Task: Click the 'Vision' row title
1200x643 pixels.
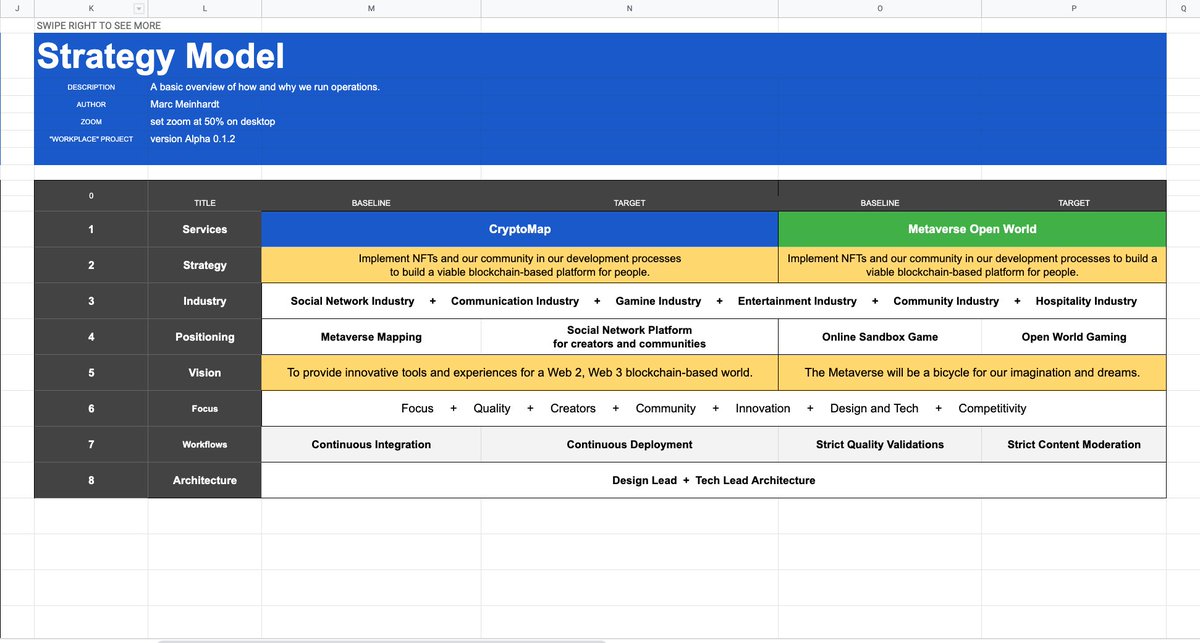Action: point(205,372)
